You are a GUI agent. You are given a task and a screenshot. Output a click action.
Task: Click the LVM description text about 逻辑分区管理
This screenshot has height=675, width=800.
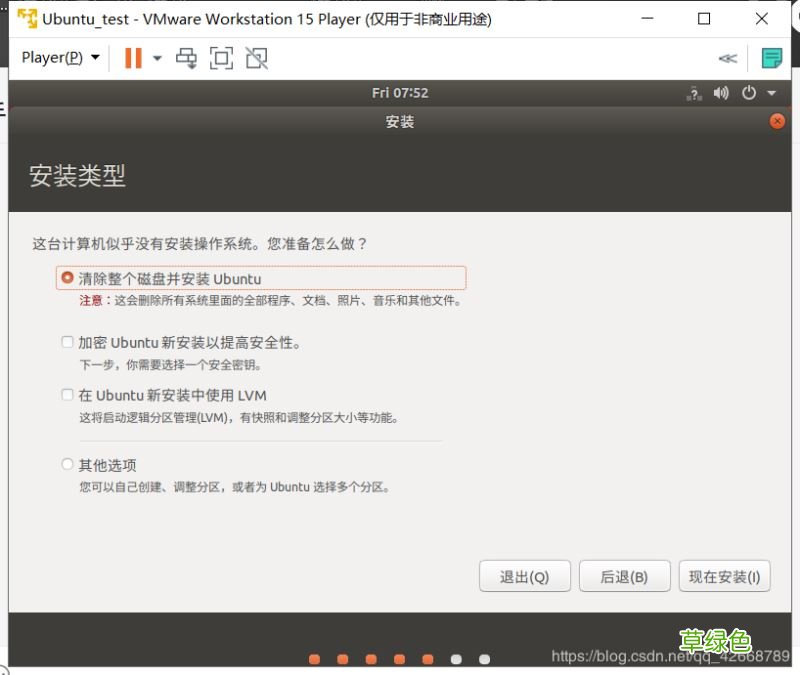click(x=239, y=418)
